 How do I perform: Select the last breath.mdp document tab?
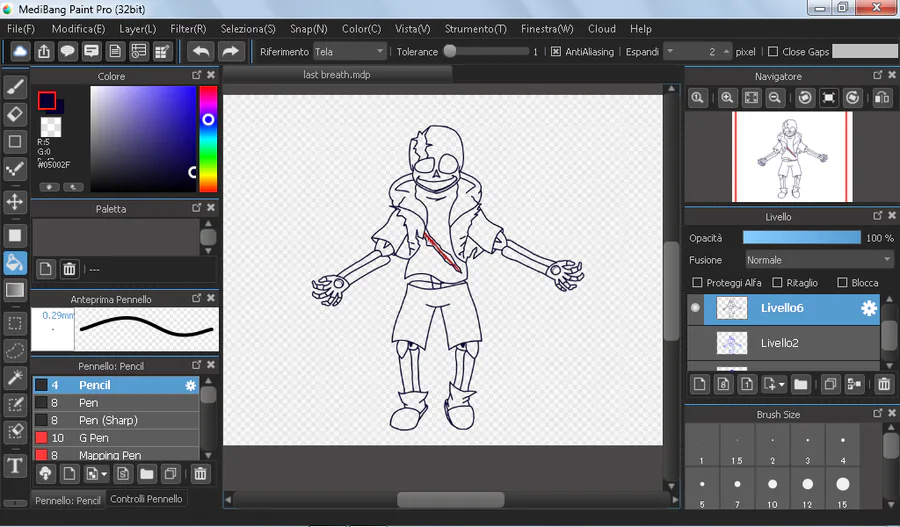coord(337,75)
